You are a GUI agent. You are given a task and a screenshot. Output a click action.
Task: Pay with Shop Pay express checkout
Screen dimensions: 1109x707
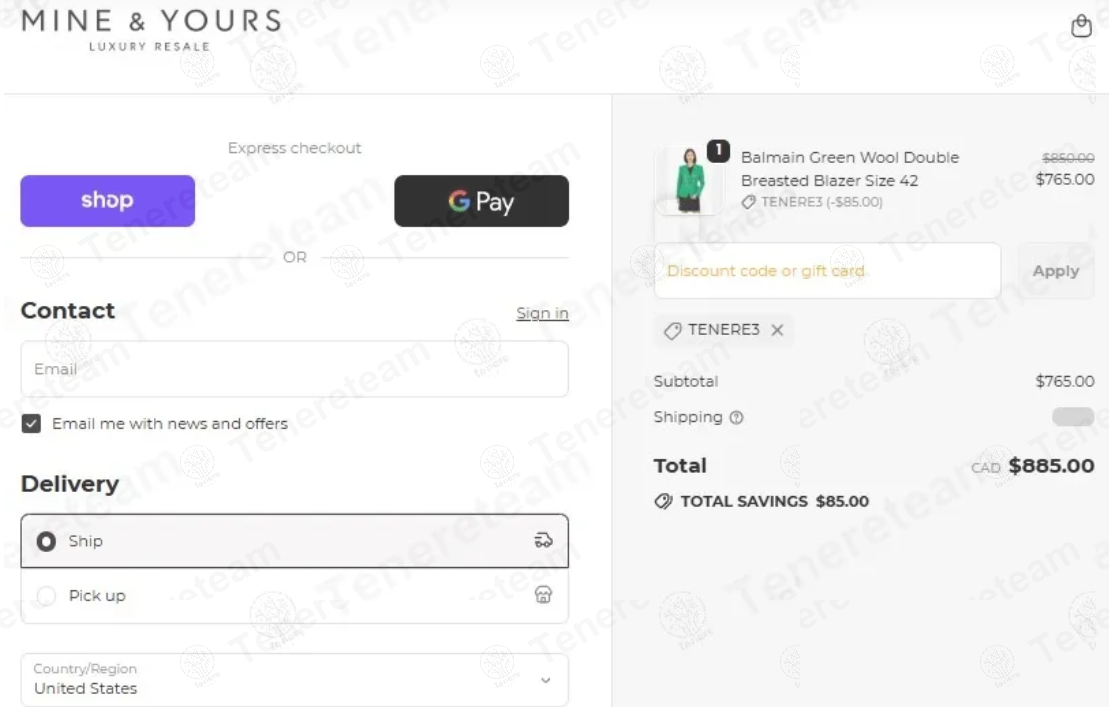coord(108,201)
